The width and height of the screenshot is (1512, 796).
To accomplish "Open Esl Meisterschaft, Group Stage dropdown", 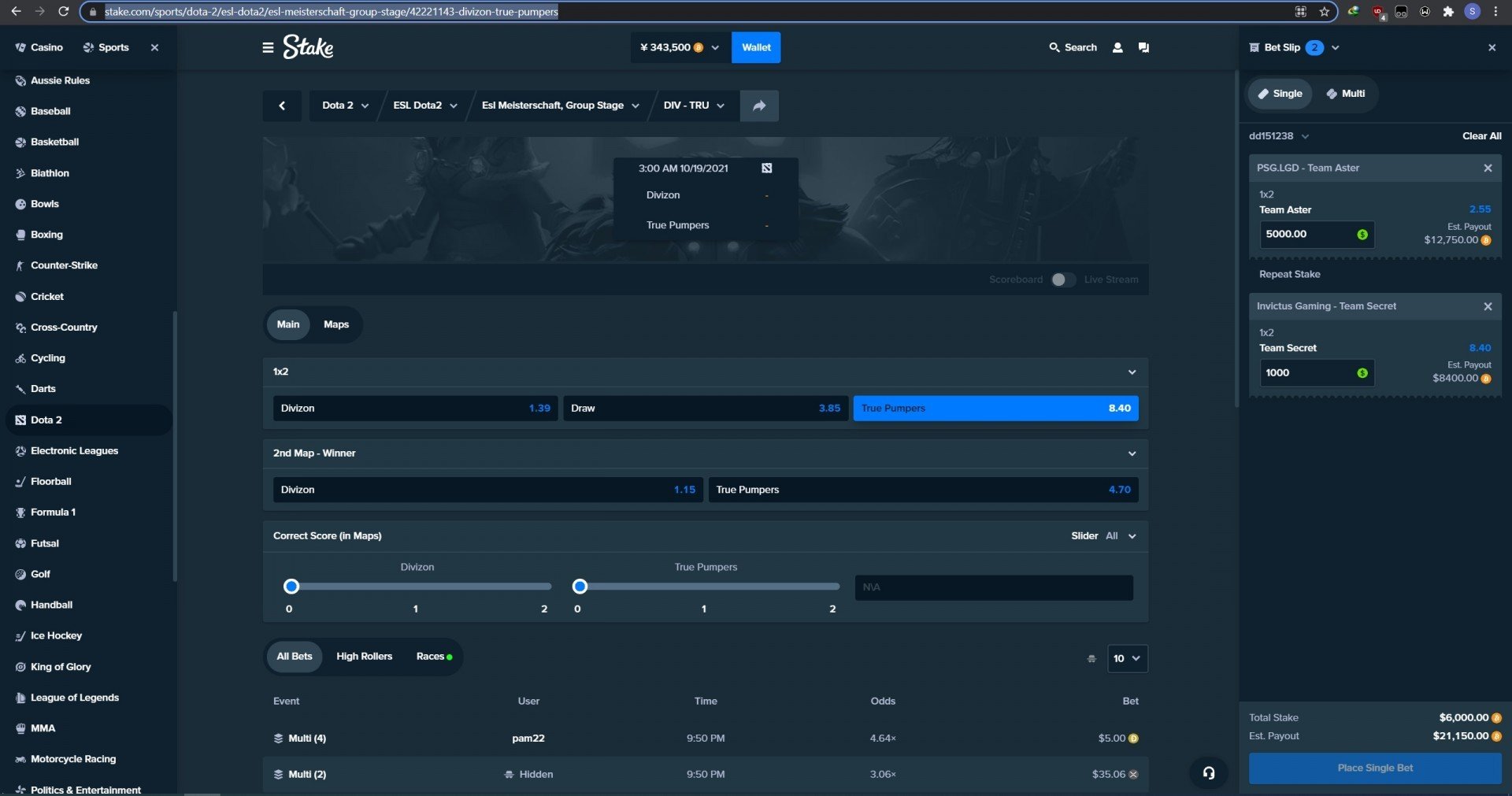I will point(561,106).
